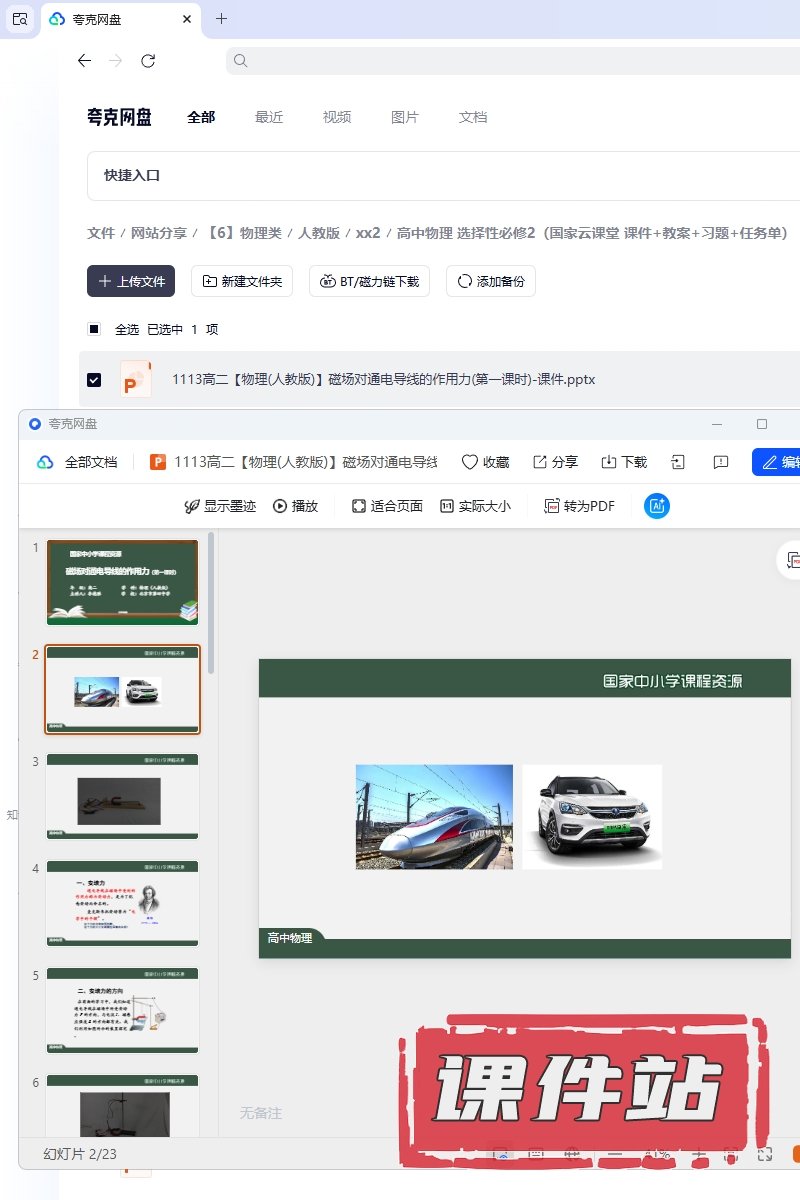Click the slide panel vertical scrollbar
800x1200 pixels.
(211, 600)
